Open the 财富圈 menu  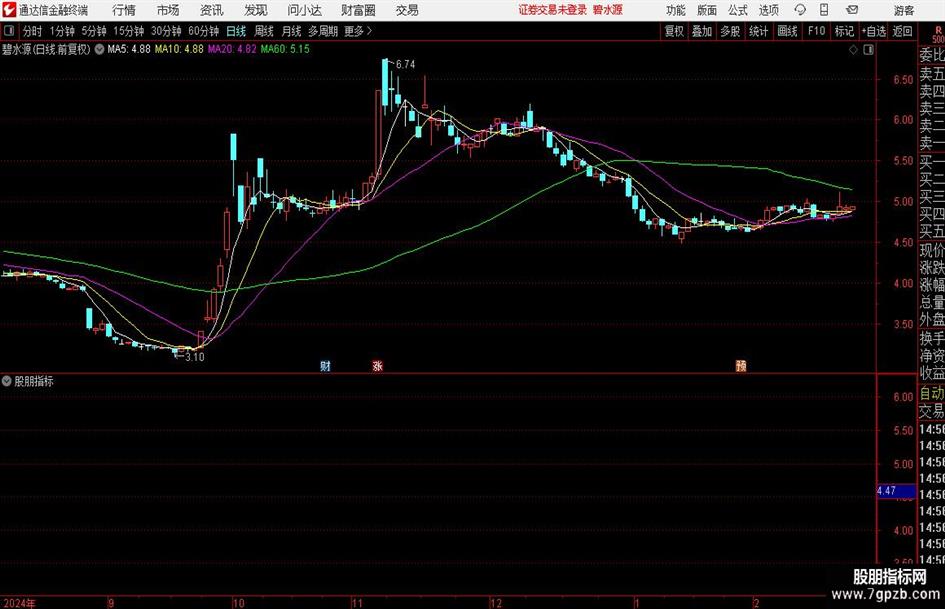coord(358,10)
